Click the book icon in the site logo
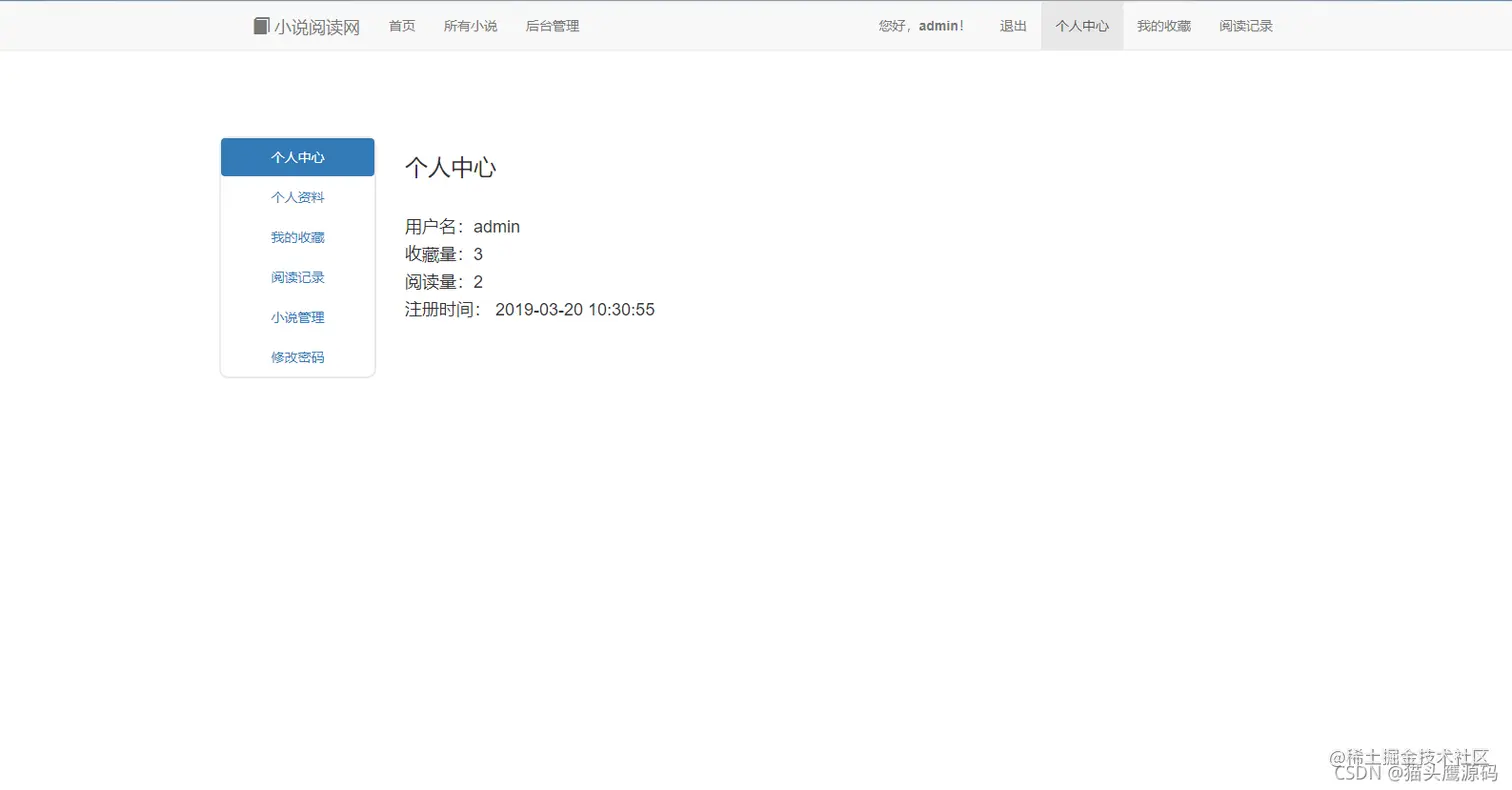This screenshot has width=1512, height=790. (262, 26)
